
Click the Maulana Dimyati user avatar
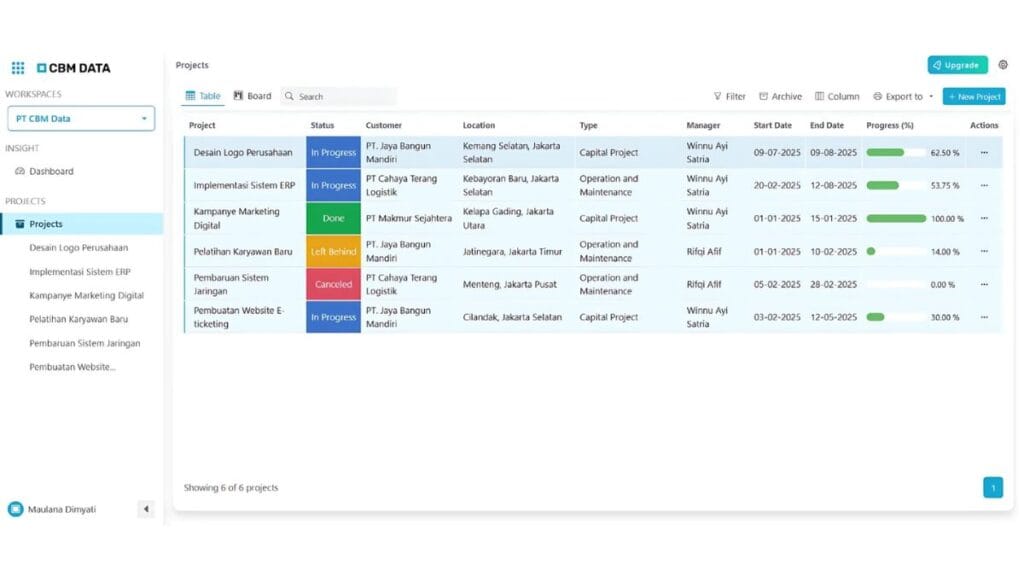[16, 509]
